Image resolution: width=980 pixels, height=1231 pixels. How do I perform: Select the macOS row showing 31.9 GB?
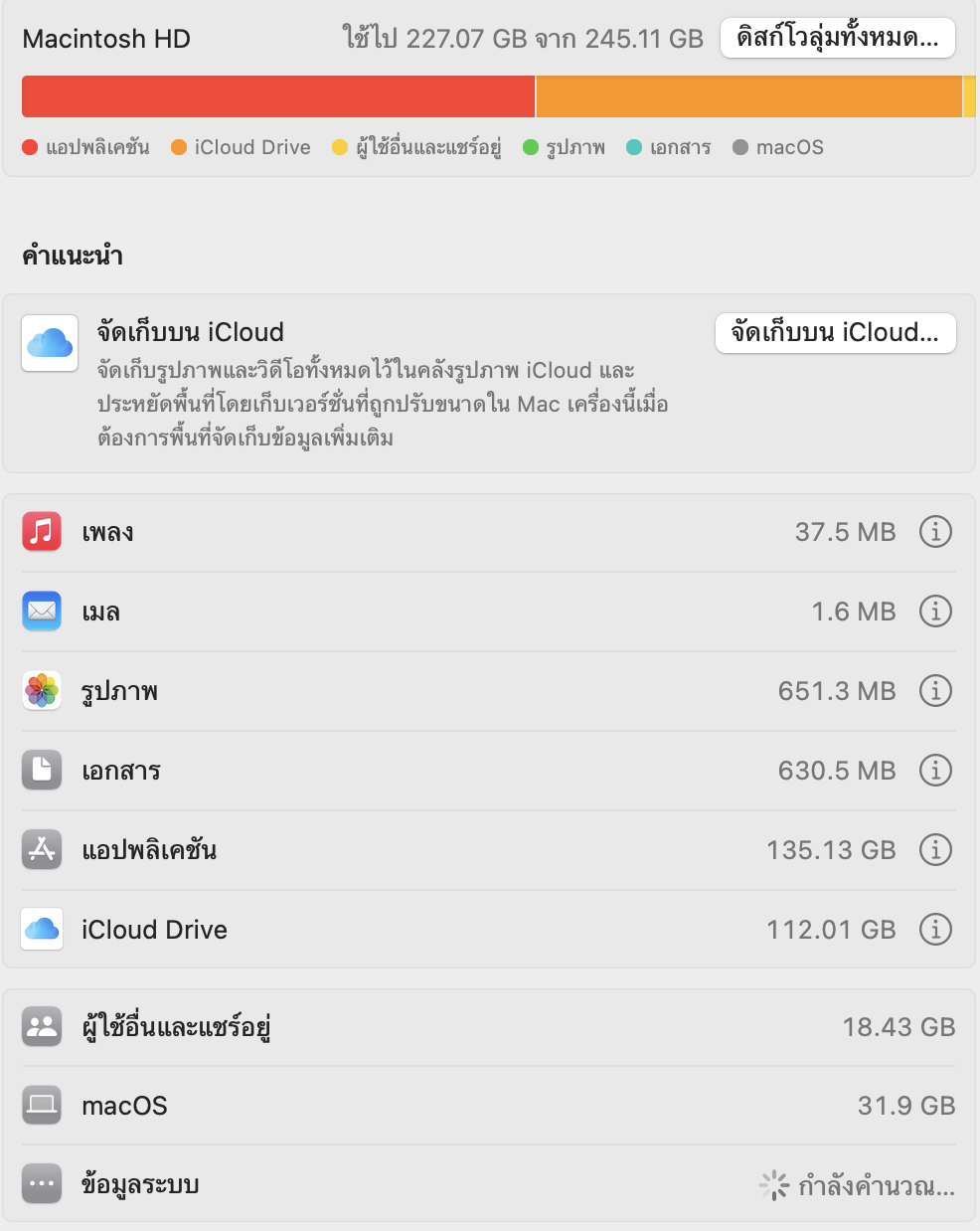[489, 1106]
